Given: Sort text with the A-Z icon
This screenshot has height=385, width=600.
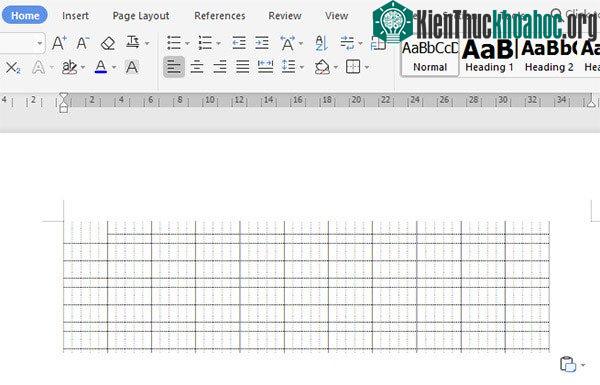Looking at the screenshot, I should click(x=321, y=43).
